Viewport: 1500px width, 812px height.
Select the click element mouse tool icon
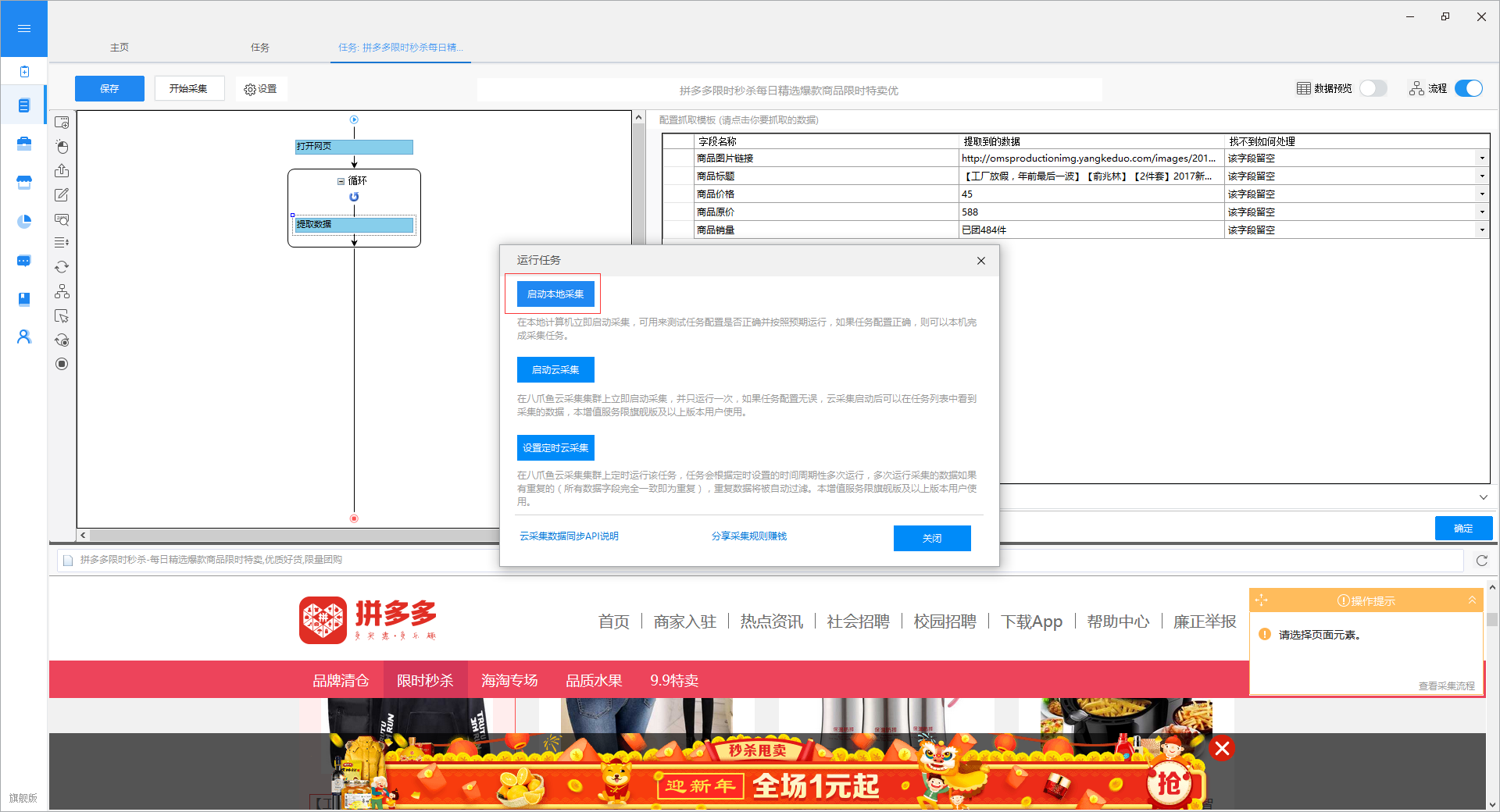click(x=62, y=147)
